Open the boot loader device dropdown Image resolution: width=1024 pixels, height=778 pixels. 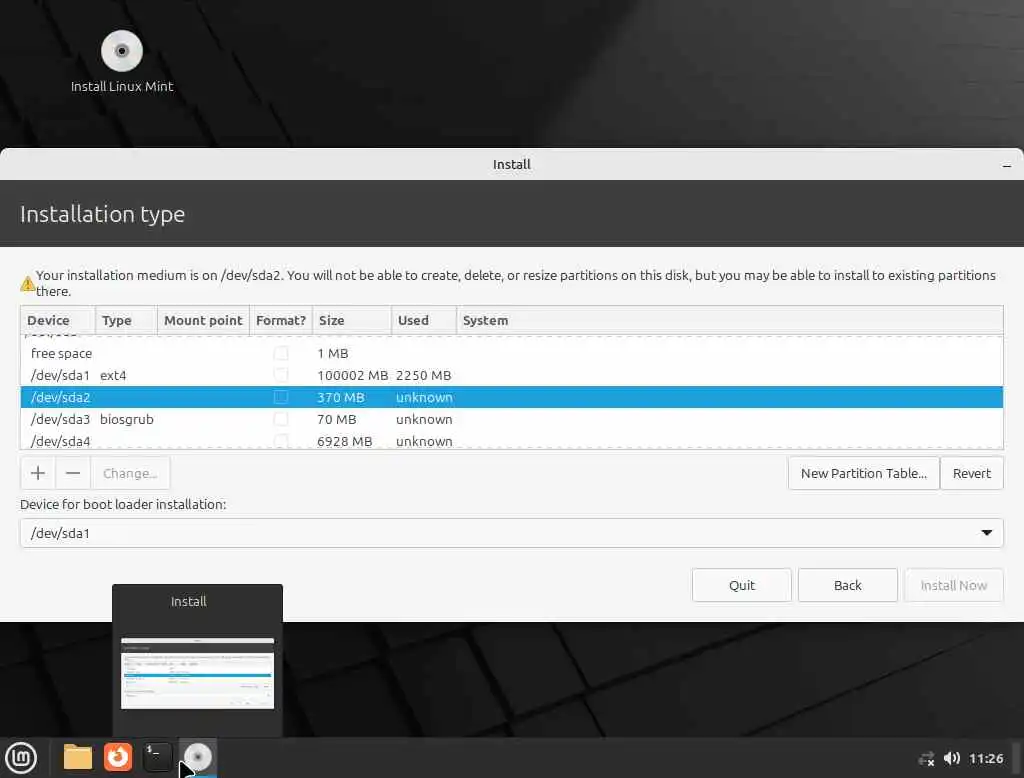(511, 533)
